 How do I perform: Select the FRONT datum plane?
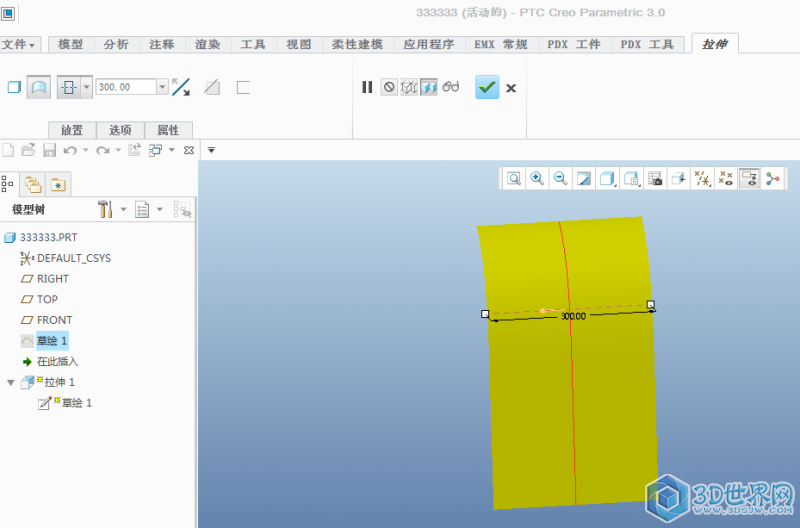pyautogui.click(x=54, y=320)
